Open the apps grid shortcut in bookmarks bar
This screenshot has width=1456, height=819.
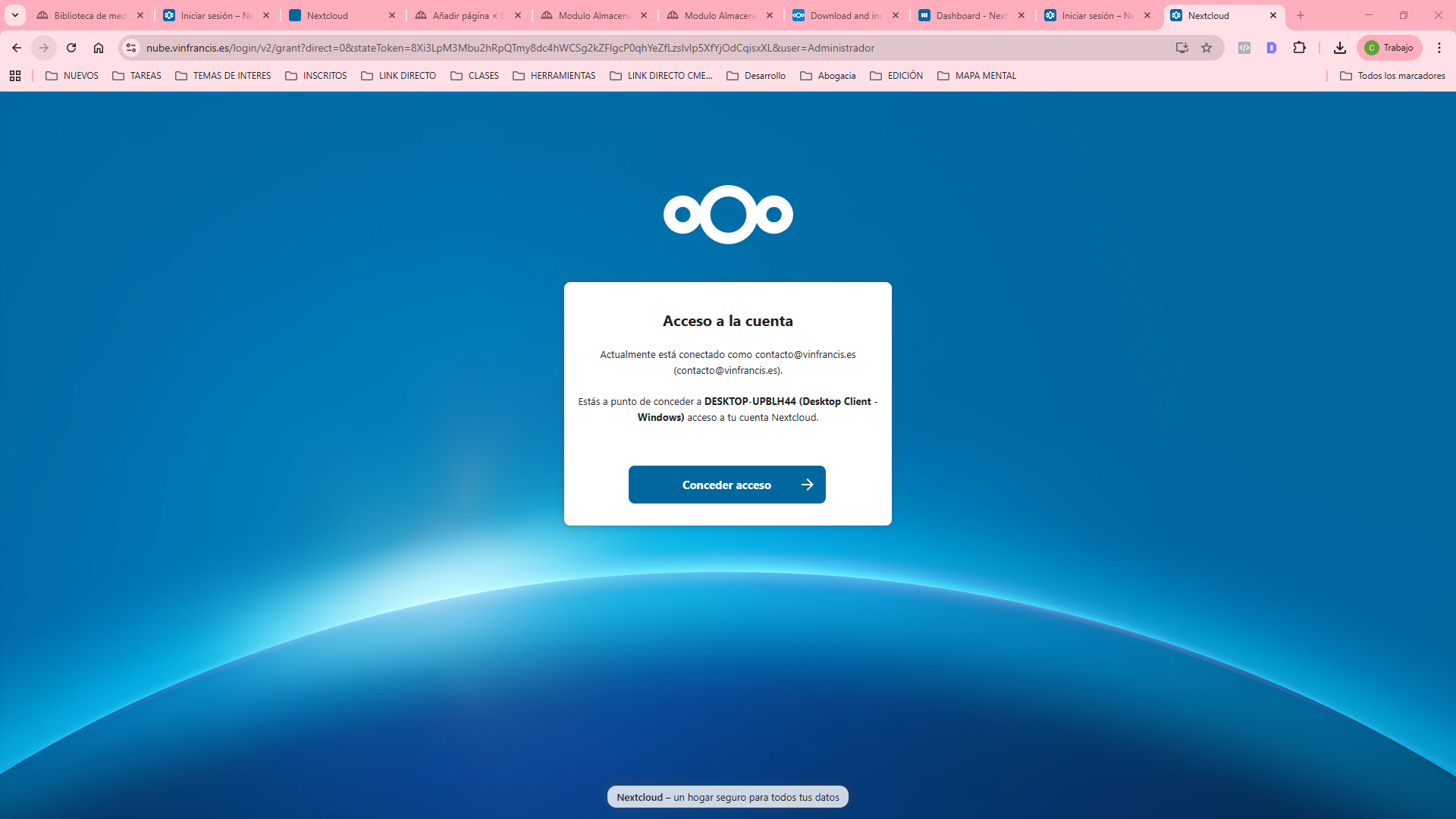(x=15, y=76)
